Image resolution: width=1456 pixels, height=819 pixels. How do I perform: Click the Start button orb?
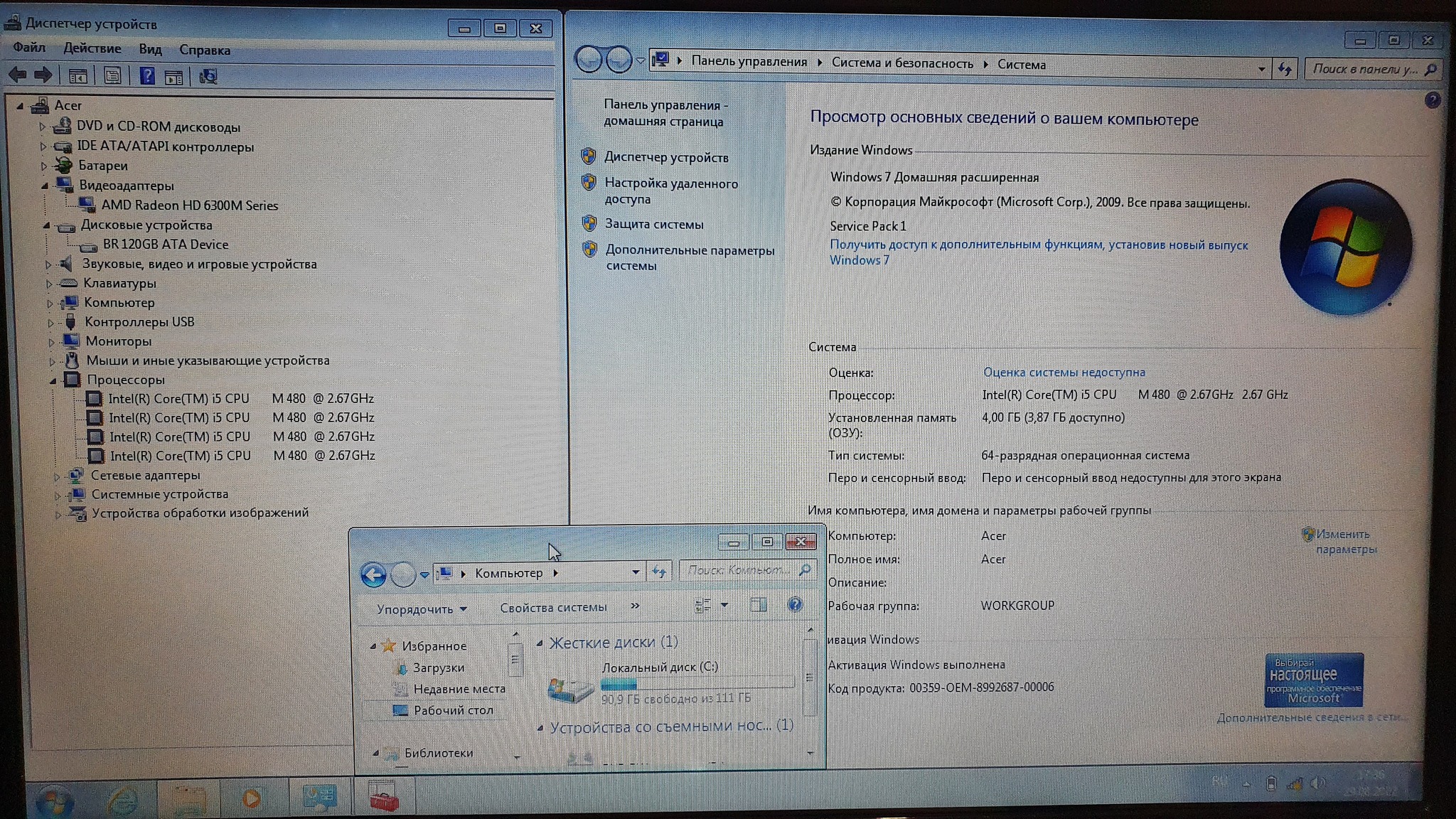(55, 802)
